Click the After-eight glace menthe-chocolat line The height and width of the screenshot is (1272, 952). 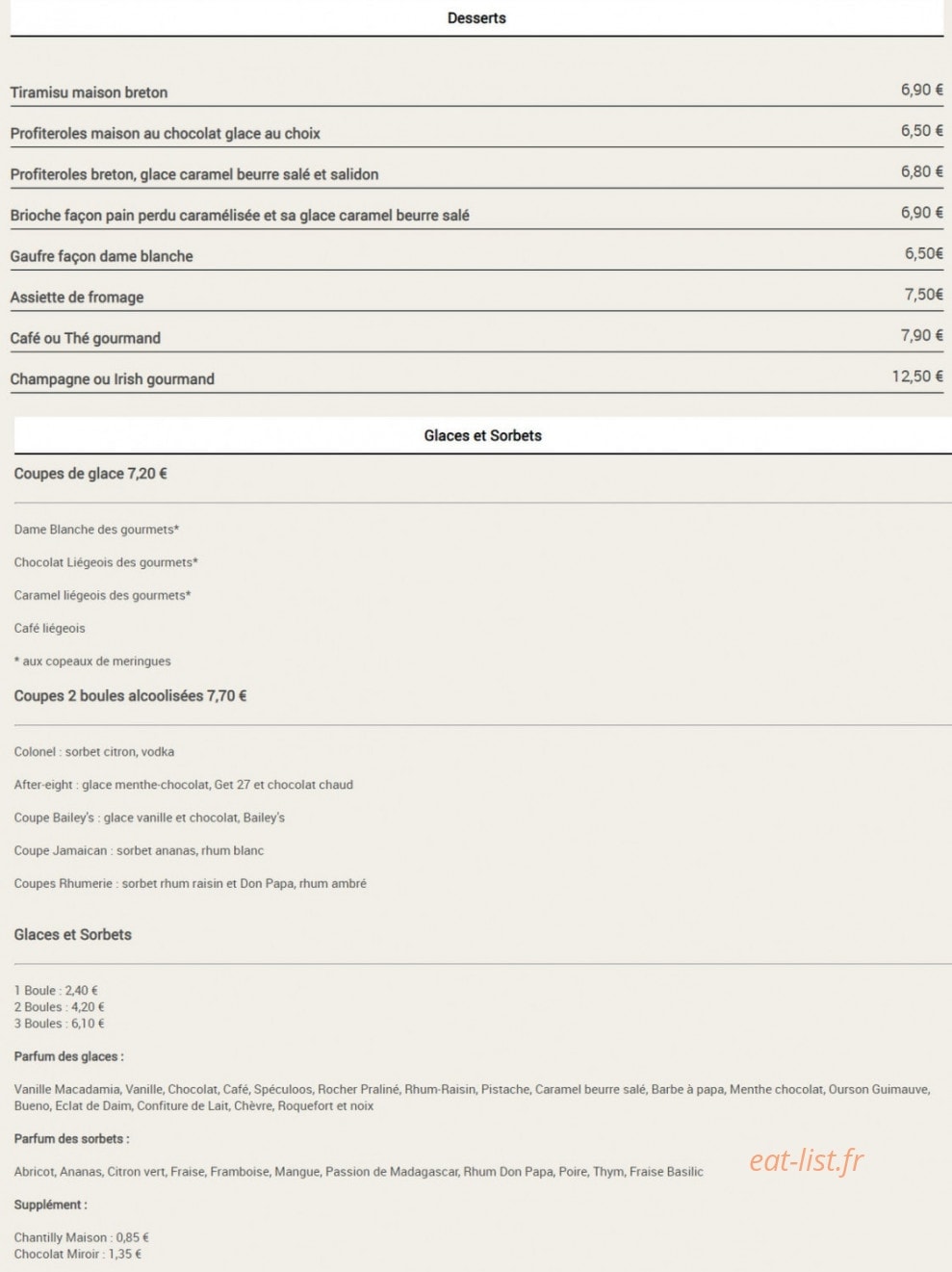(x=183, y=785)
